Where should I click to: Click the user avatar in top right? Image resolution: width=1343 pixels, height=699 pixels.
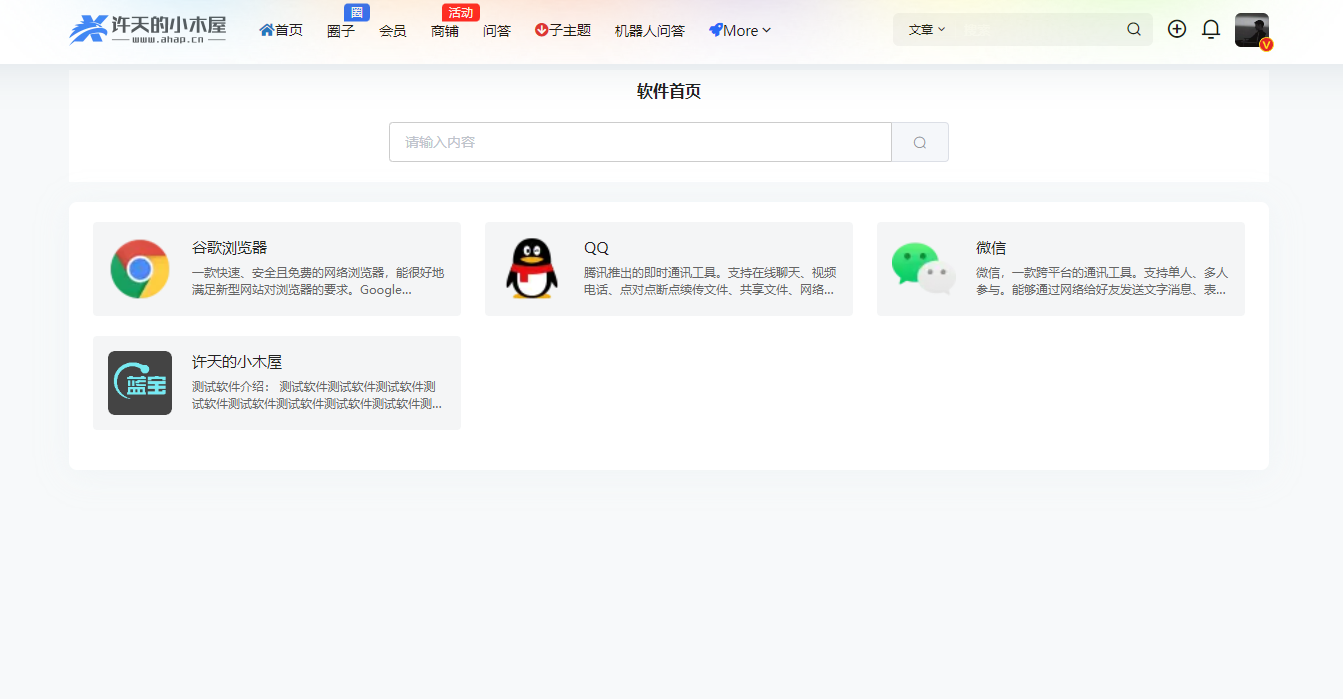point(1251,30)
